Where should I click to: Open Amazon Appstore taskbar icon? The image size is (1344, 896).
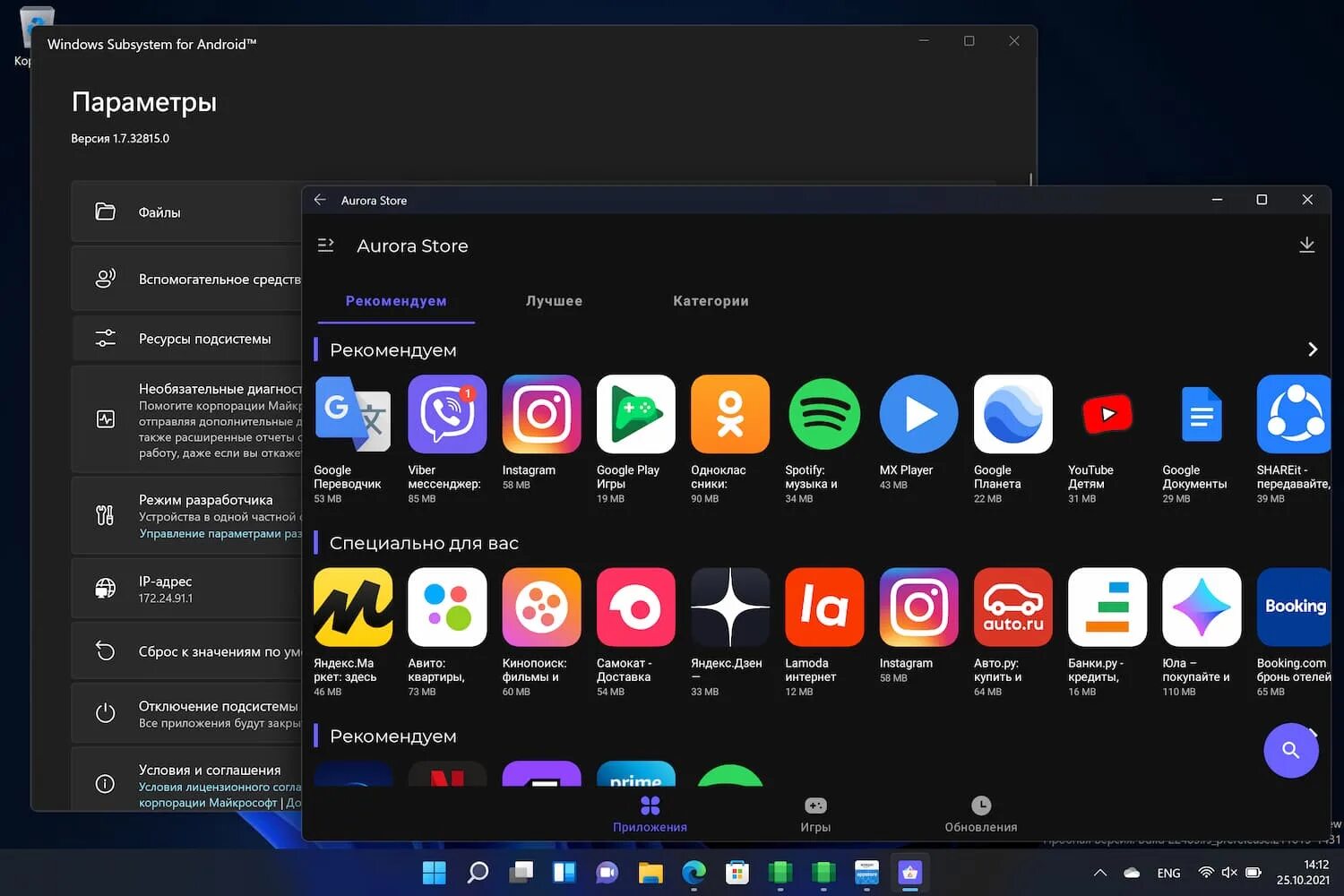click(866, 872)
